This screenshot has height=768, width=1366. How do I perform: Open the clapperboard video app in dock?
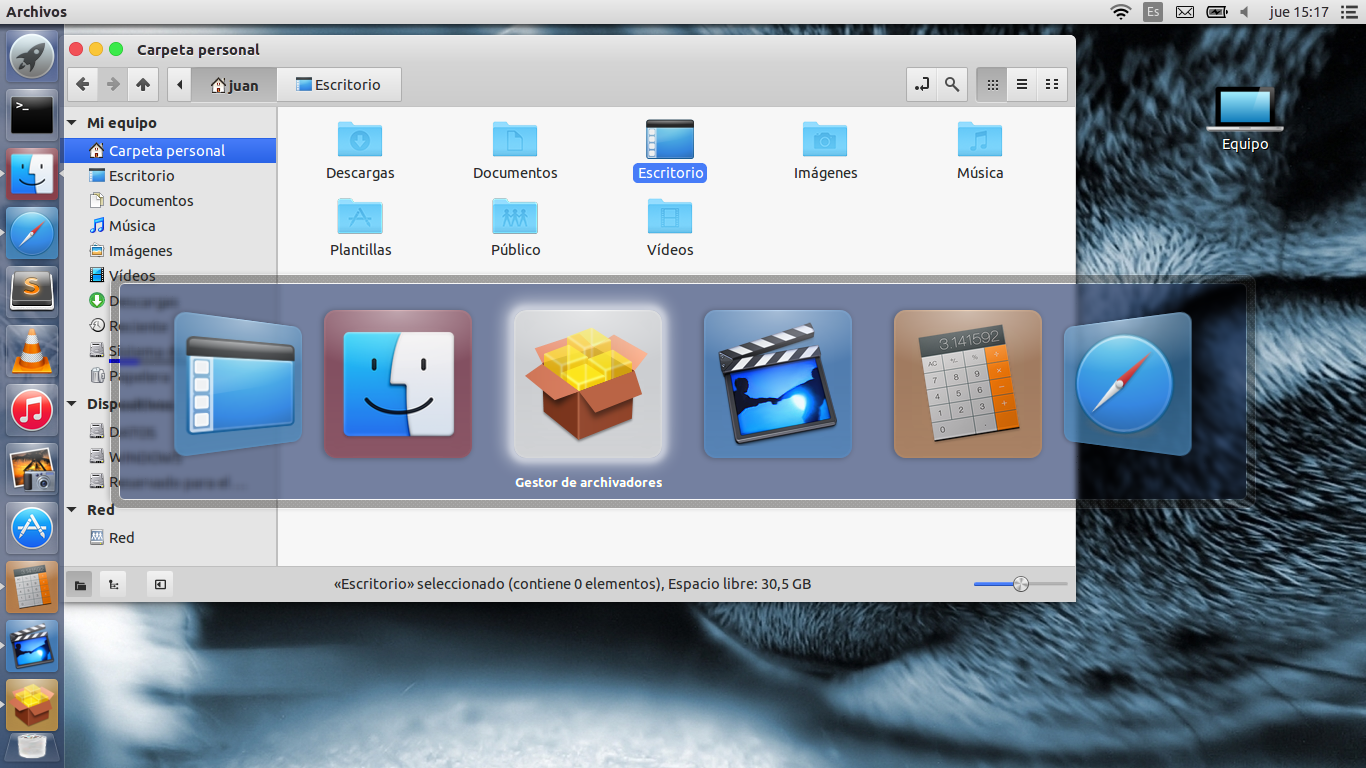(x=32, y=645)
